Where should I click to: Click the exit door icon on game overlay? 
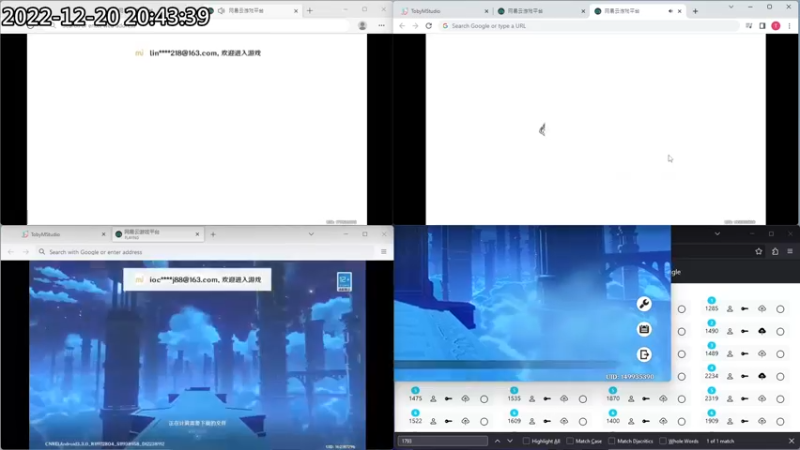point(644,354)
